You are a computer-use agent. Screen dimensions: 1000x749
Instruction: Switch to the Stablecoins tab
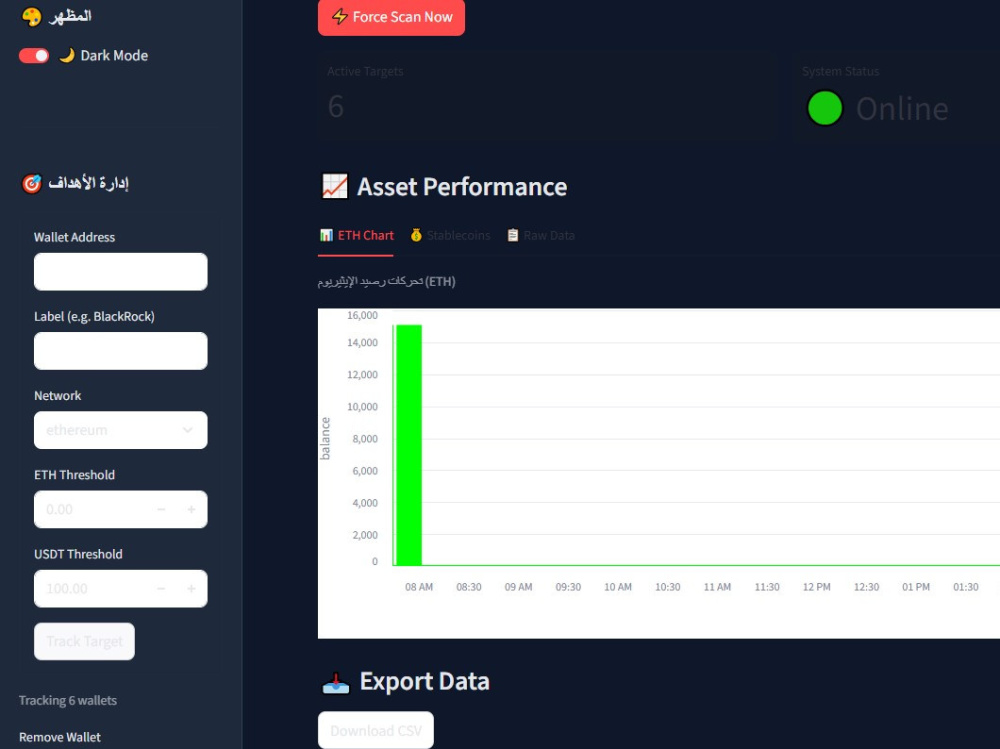450,235
